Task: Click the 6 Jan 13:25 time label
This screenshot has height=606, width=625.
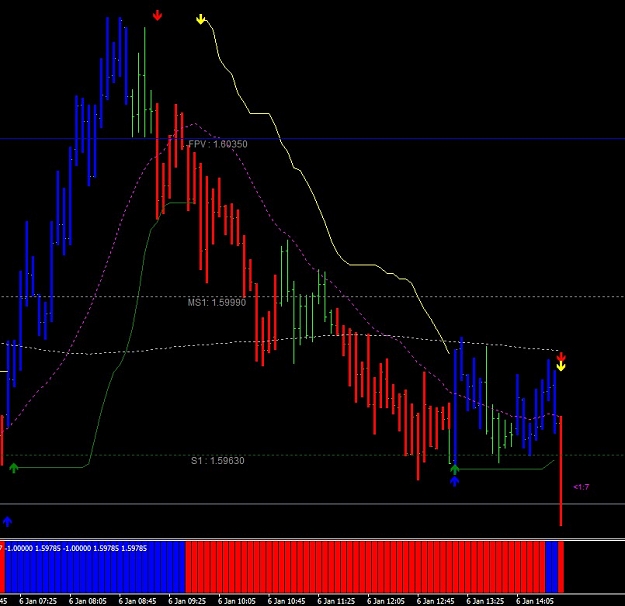Action: click(485, 601)
